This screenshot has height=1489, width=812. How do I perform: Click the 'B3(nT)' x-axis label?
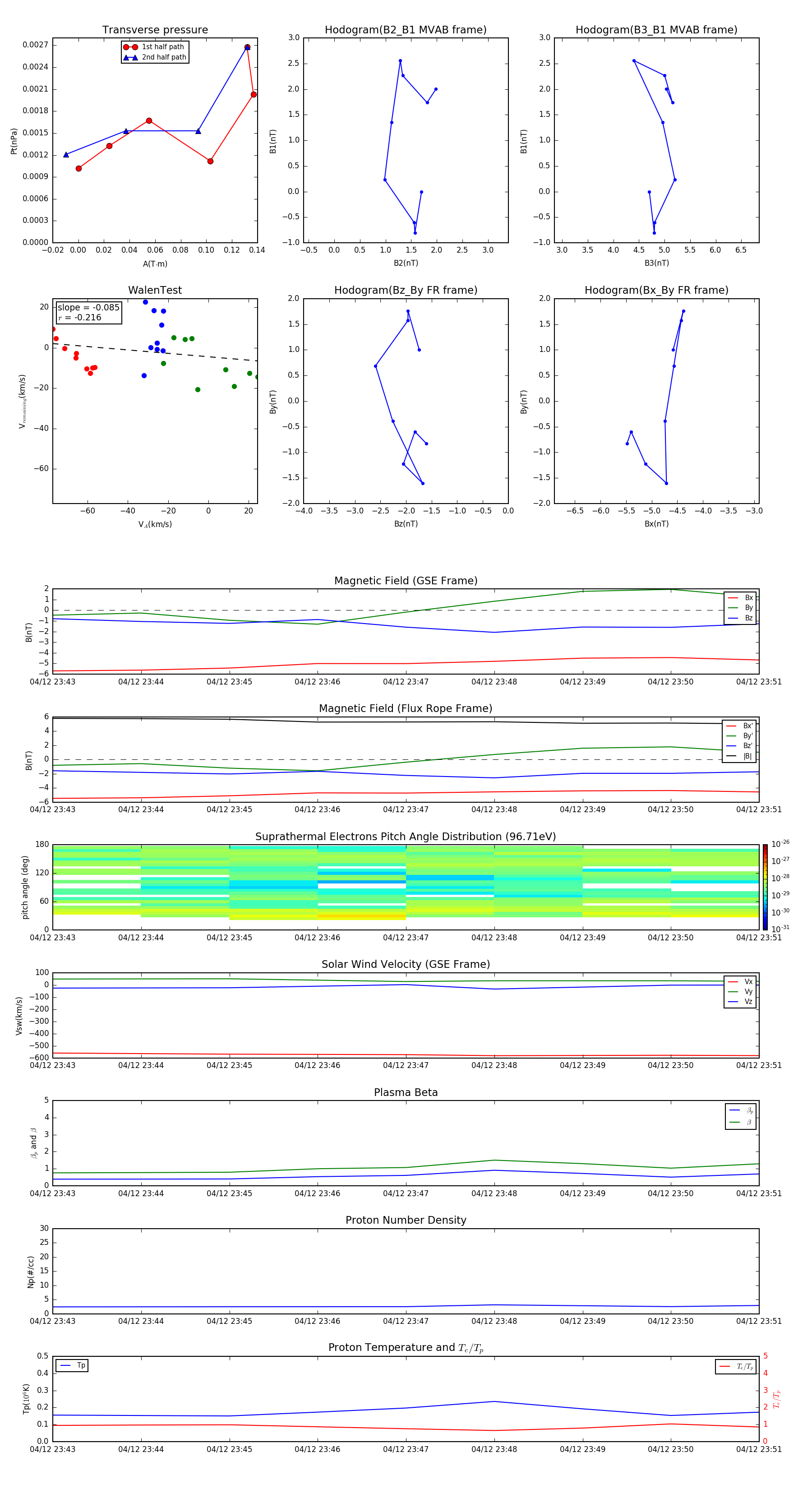pos(656,263)
